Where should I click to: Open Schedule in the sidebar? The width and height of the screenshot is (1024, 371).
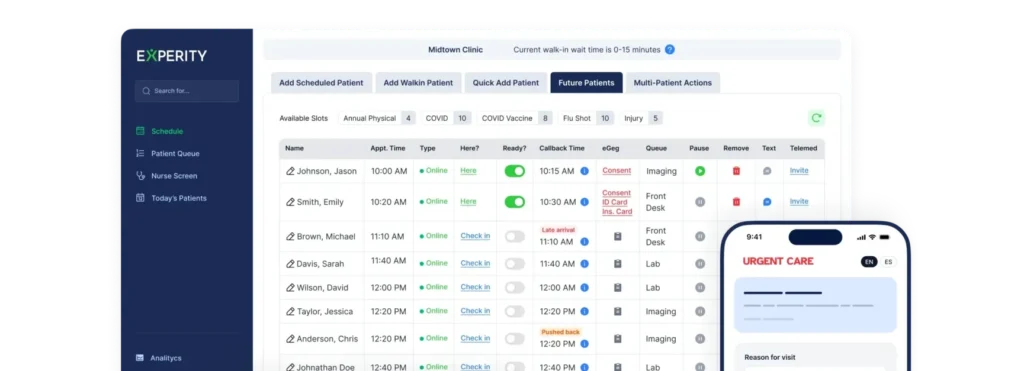click(x=159, y=131)
